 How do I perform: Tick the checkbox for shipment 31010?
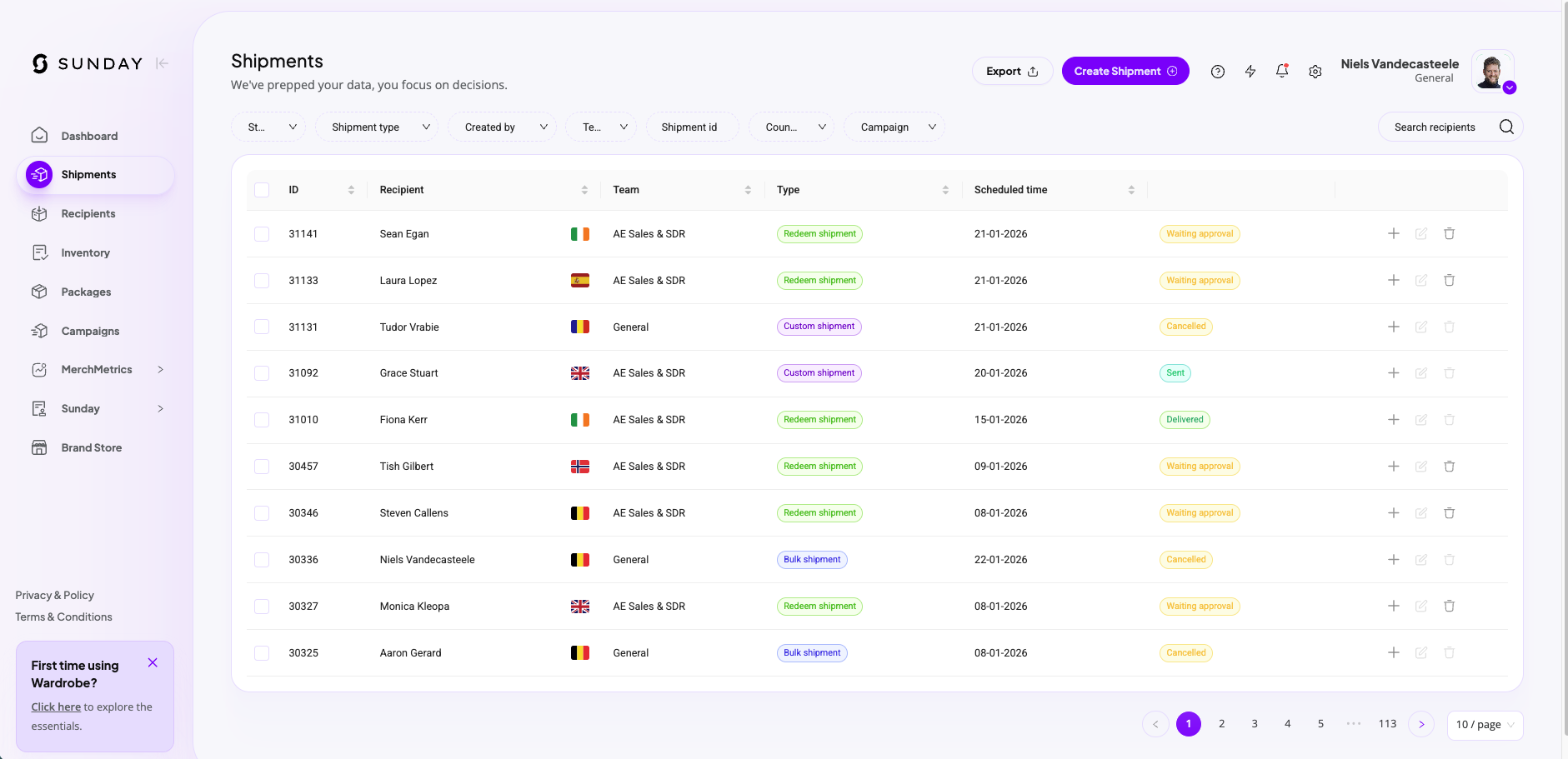[x=262, y=420]
